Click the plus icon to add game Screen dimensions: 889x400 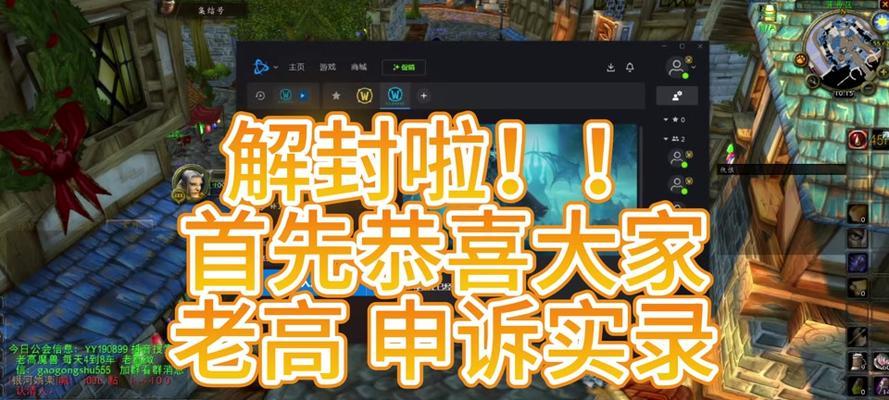[x=424, y=96]
